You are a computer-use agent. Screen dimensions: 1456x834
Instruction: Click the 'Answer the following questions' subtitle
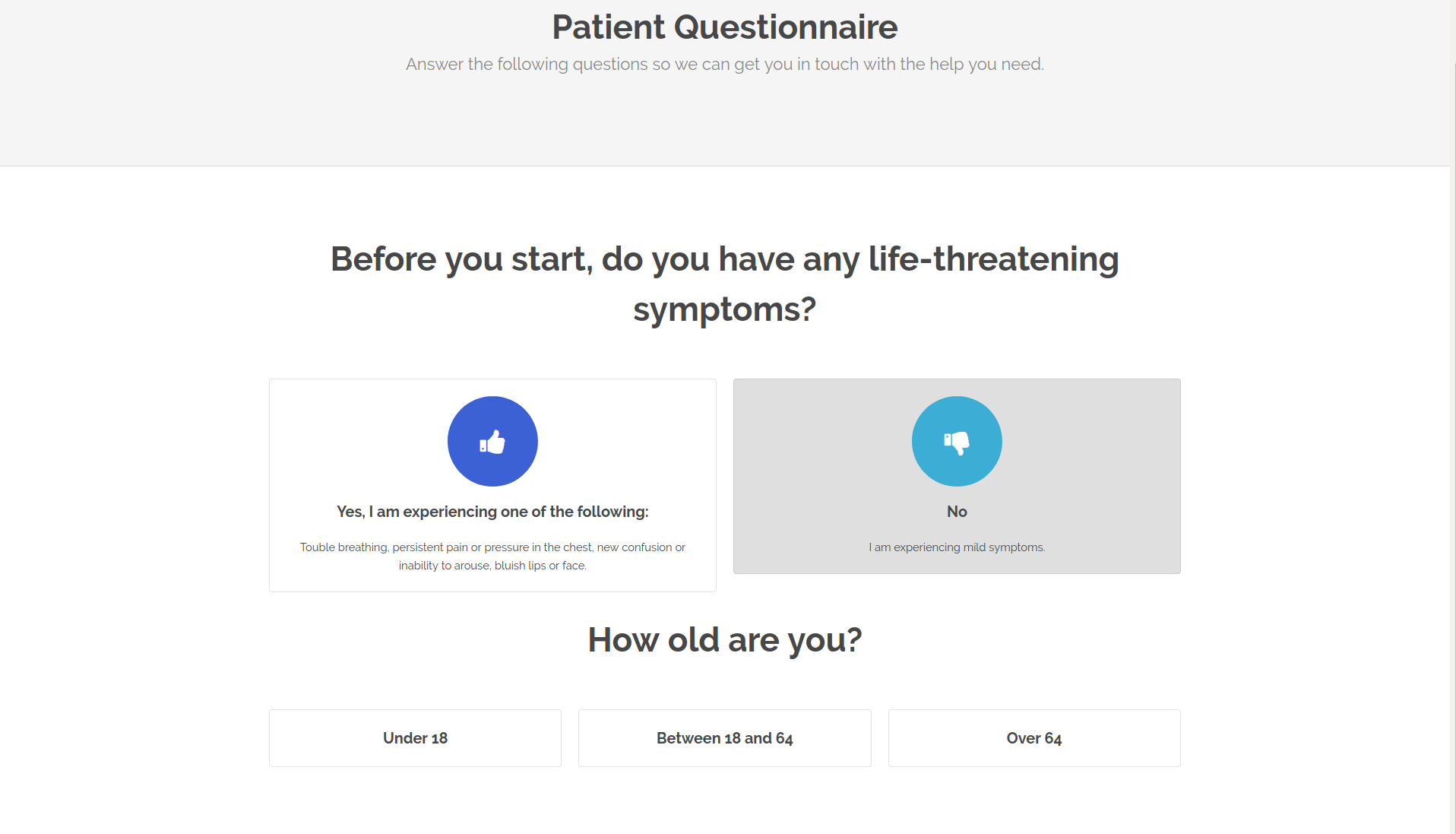point(725,64)
